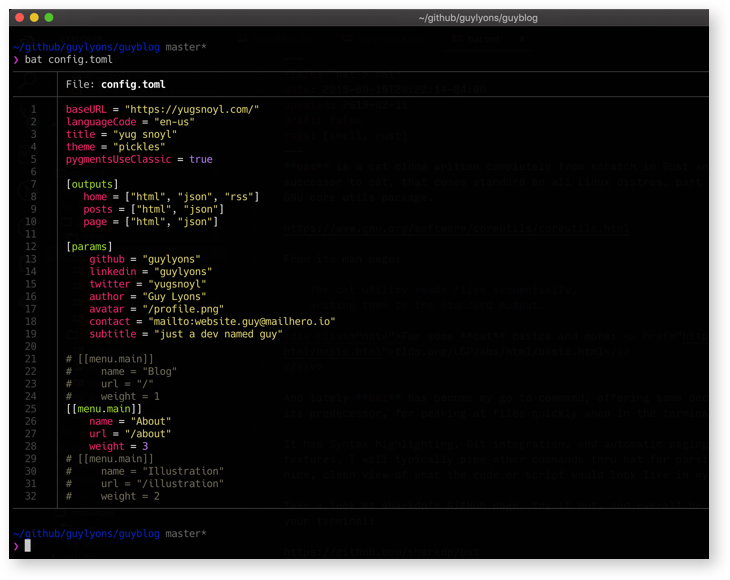
Task: Click the block cursor at the bottom prompt
Action: (x=28, y=546)
